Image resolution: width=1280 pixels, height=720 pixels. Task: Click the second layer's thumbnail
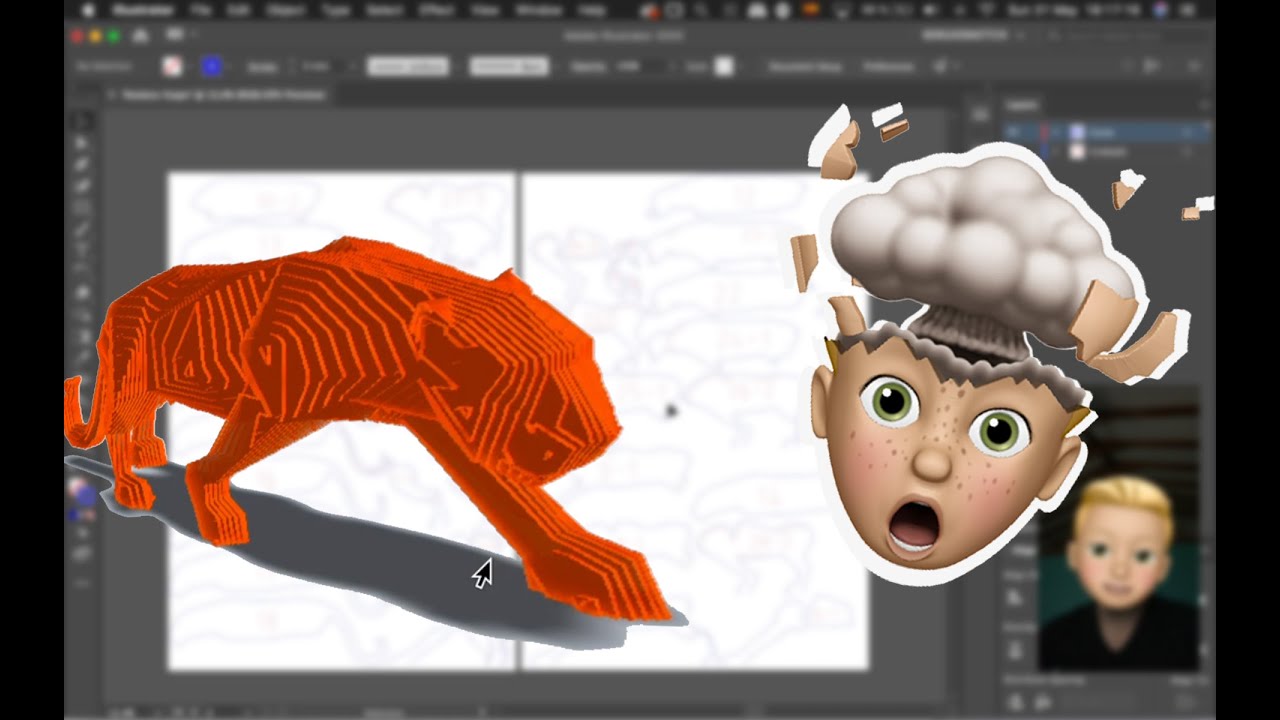pos(1077,152)
